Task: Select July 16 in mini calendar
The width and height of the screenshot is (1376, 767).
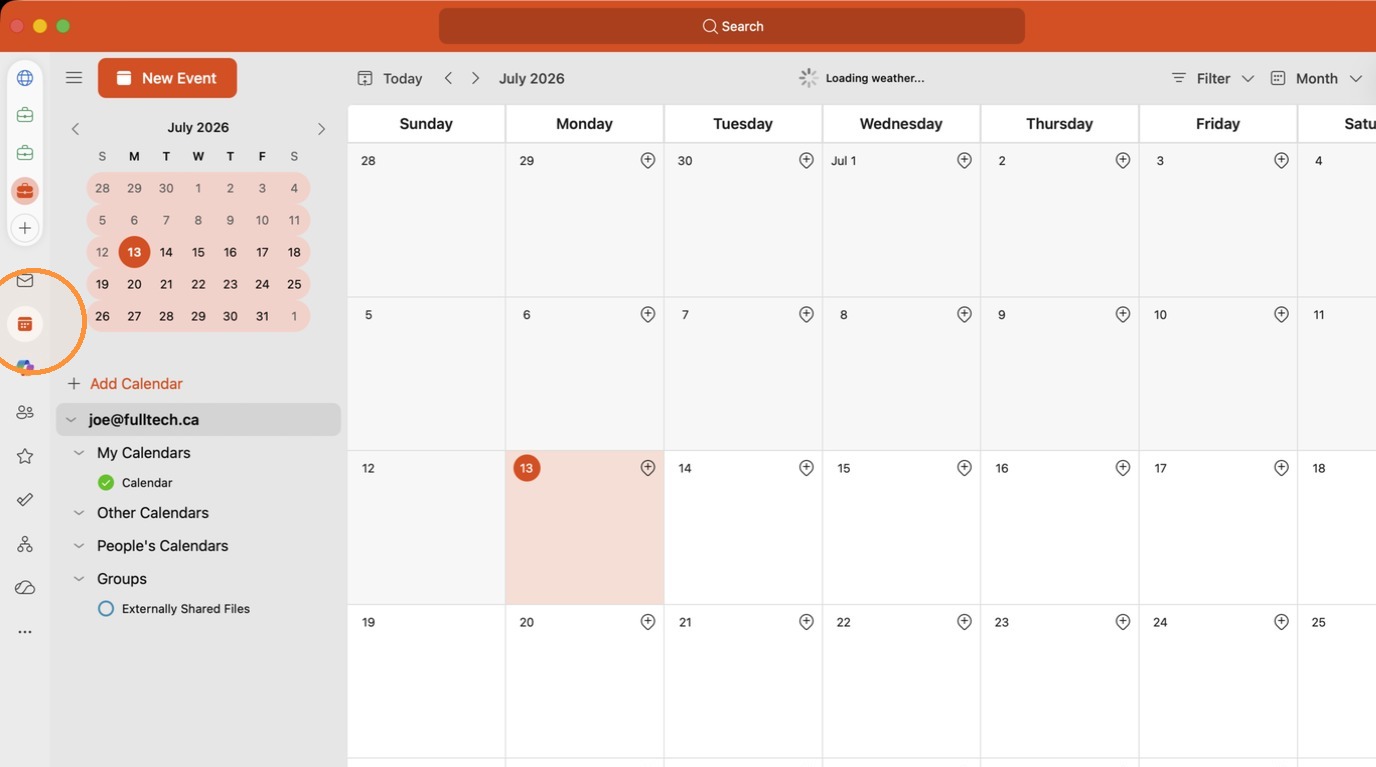Action: point(230,252)
